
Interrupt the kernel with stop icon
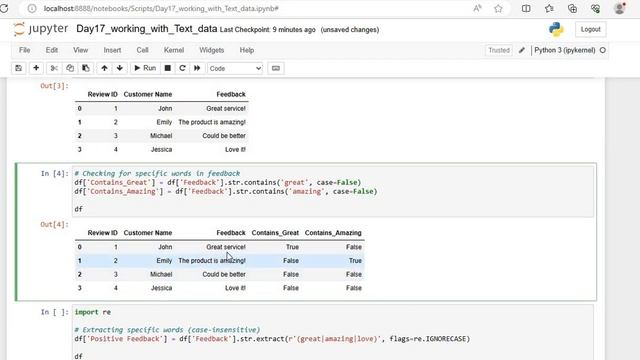coord(167,68)
